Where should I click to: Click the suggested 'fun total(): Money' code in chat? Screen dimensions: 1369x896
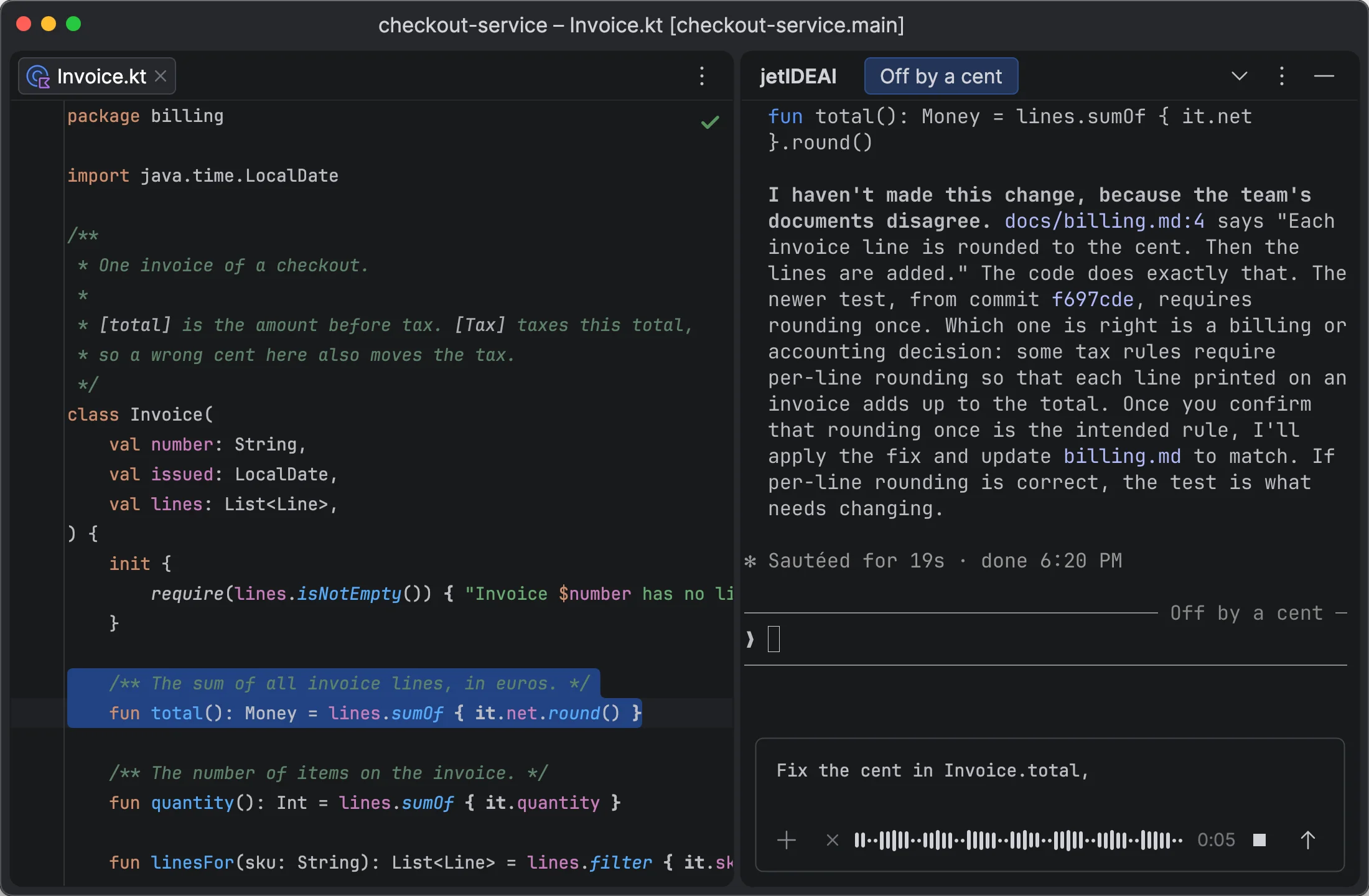(1009, 129)
